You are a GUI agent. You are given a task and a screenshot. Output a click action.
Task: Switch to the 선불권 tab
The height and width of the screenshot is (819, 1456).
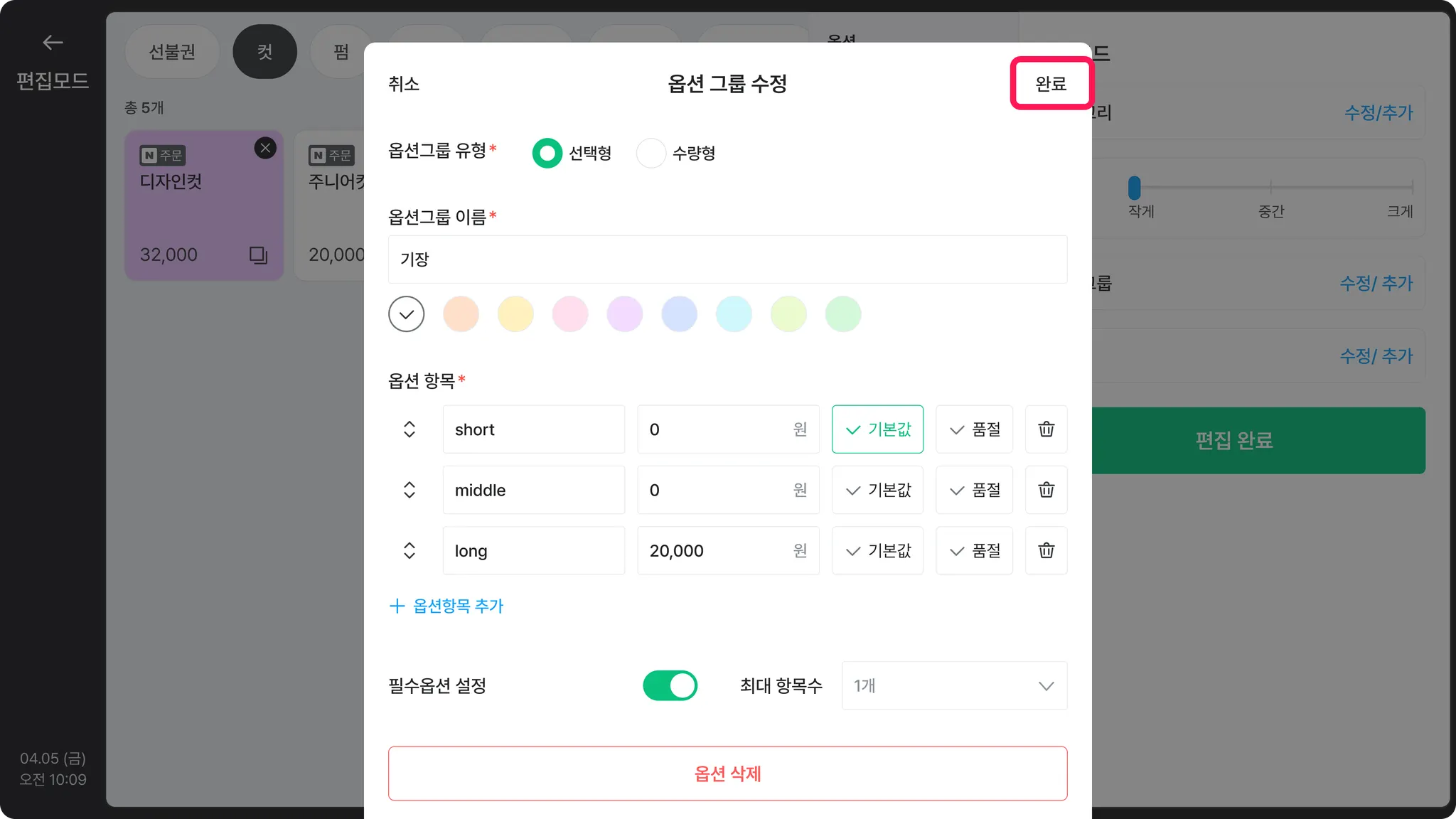tap(171, 52)
